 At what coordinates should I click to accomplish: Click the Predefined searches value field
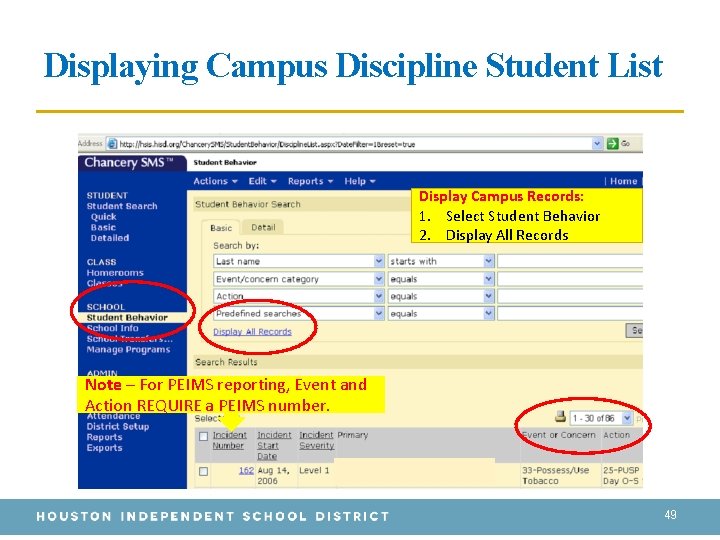570,314
